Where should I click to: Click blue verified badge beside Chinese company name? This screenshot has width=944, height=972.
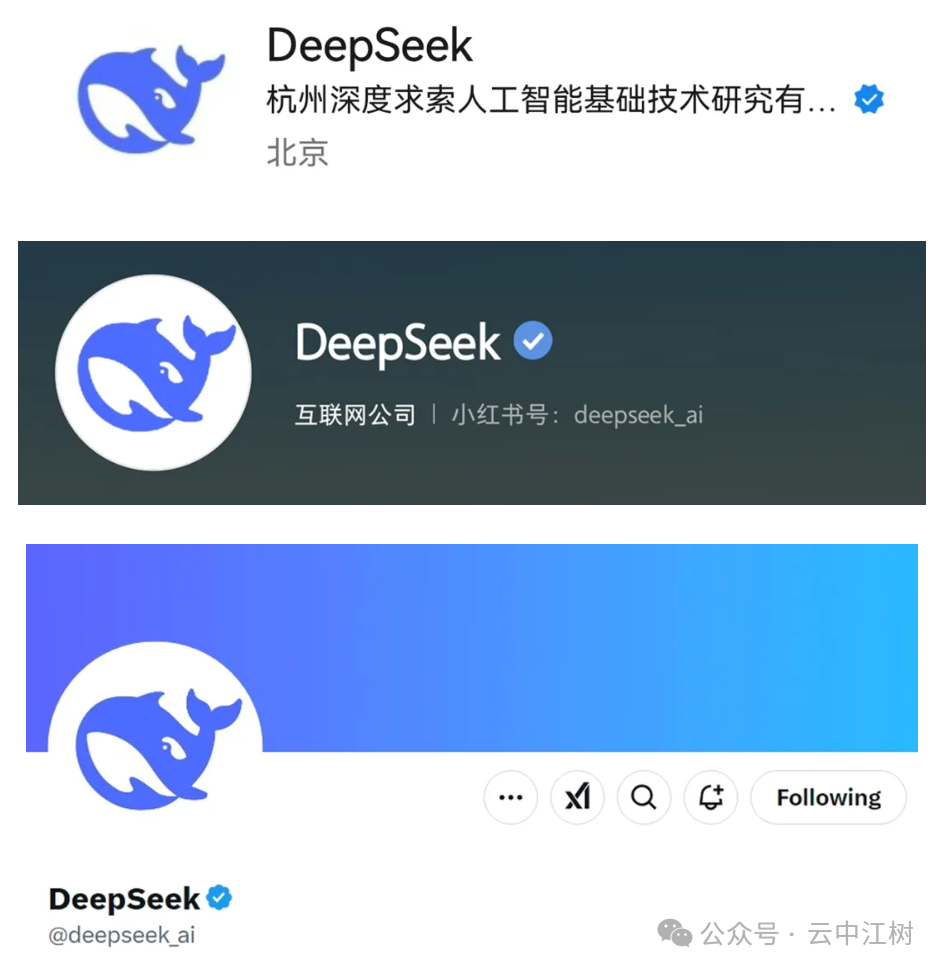pyautogui.click(x=868, y=99)
